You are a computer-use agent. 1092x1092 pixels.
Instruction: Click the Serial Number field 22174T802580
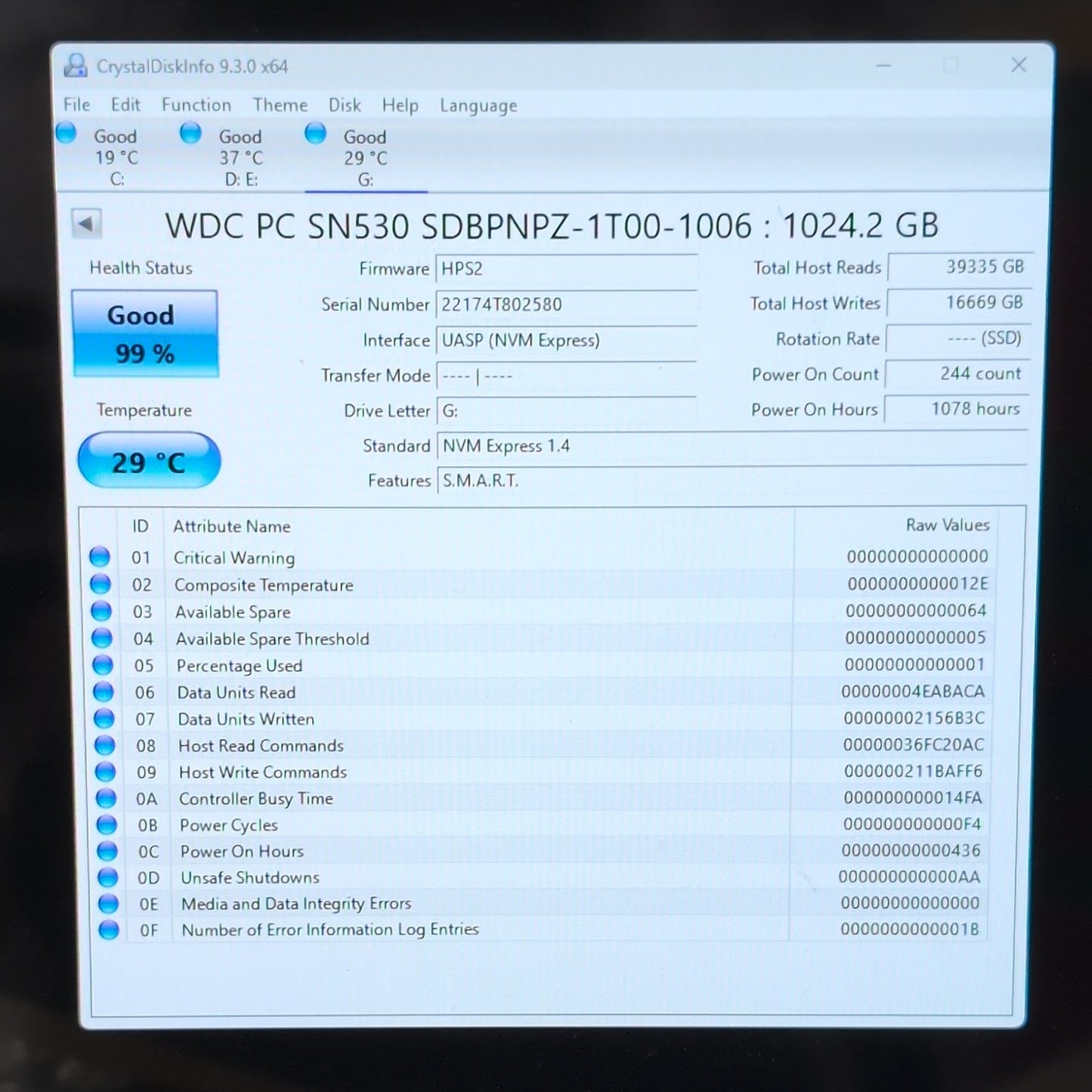point(566,305)
